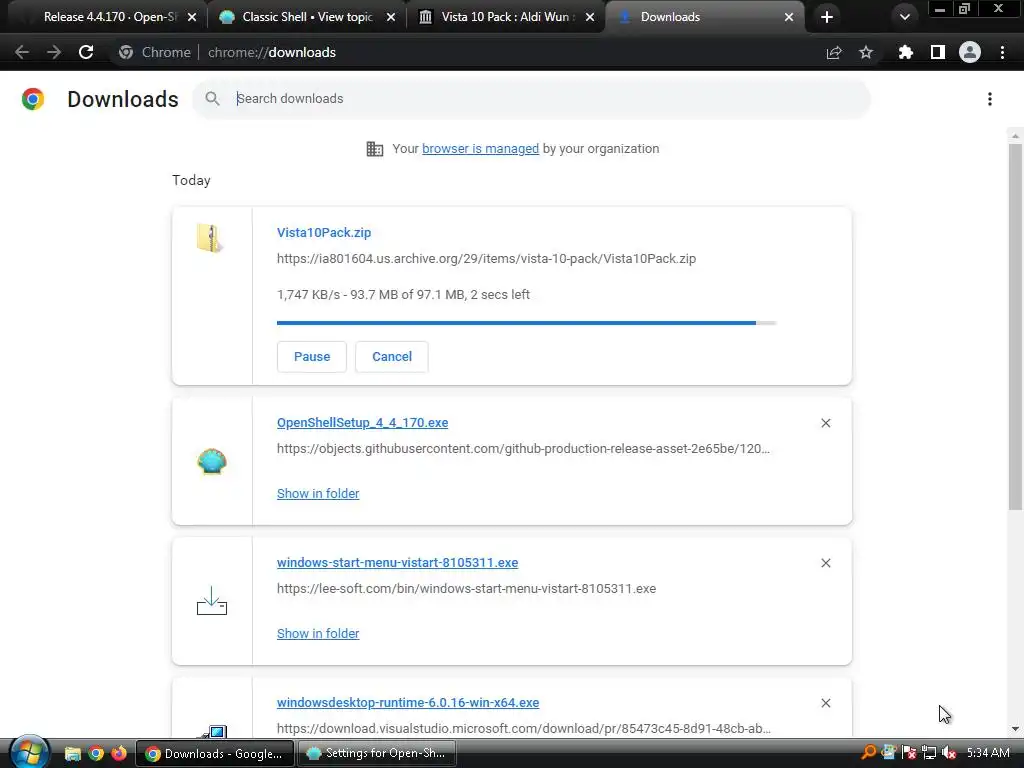Click the Vista10Pack archive.org URL text
Screen dimensions: 1024x768
(x=487, y=259)
